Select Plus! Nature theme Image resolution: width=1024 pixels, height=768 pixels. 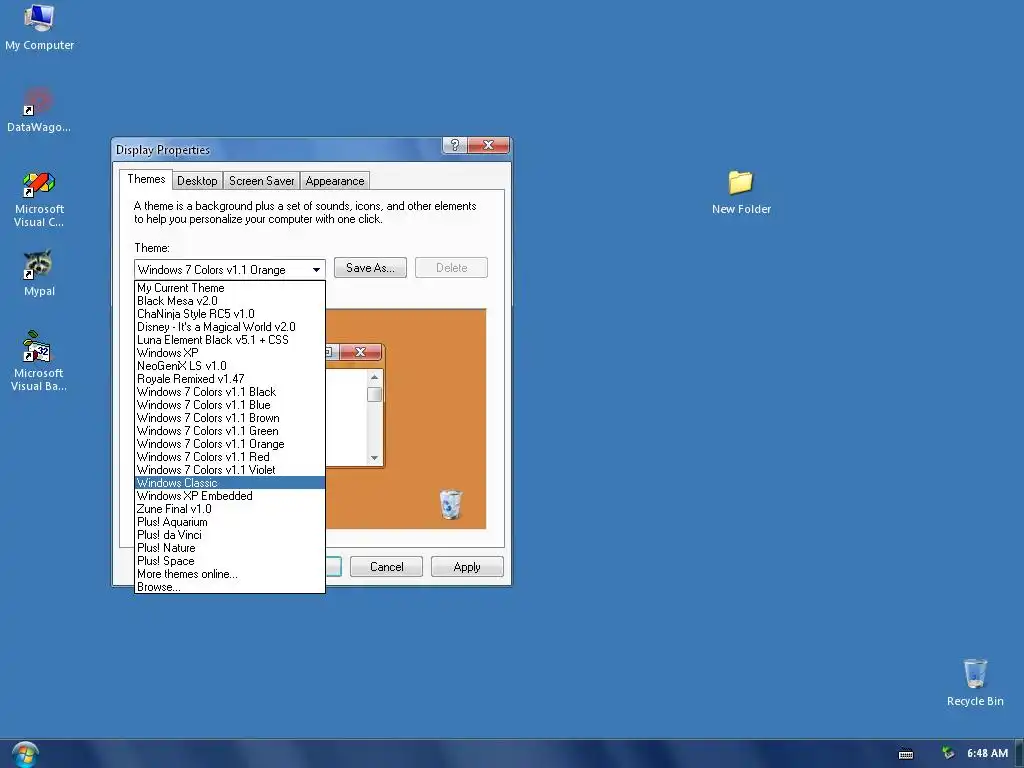230,548
